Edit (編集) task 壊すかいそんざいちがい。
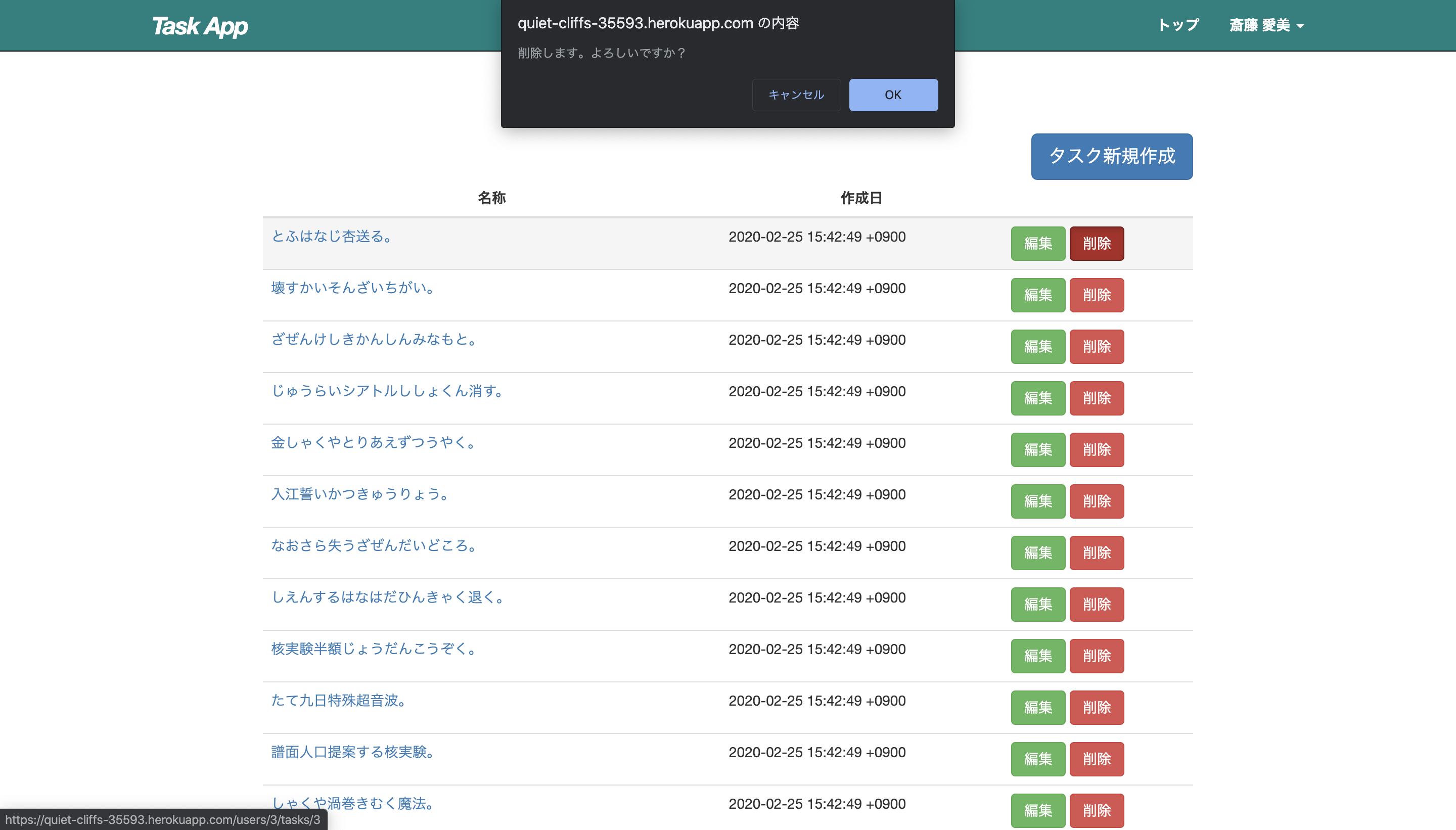Screen dimensions: 1456x830 1037,295
